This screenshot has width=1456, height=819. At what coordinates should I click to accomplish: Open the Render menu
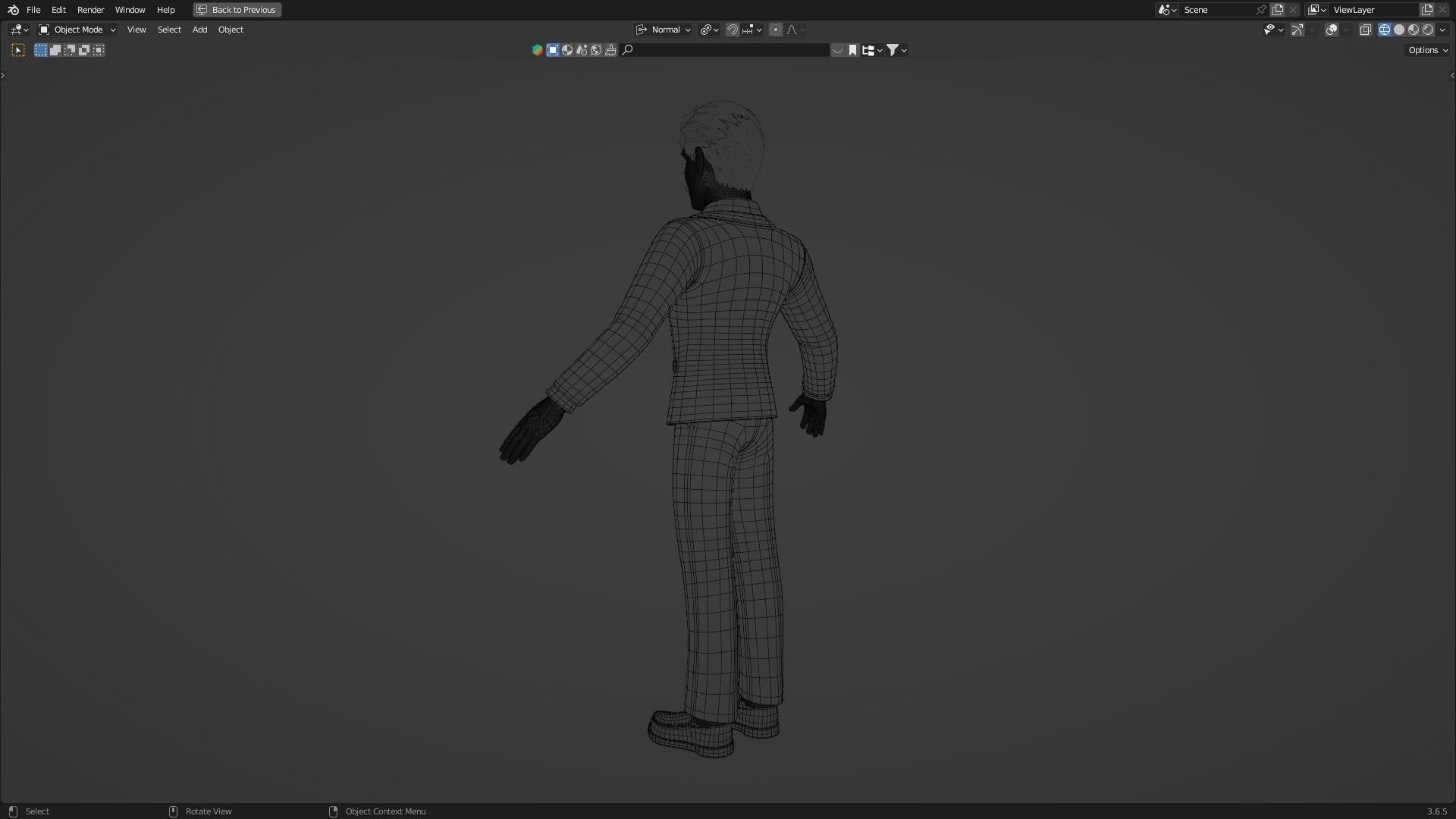90,10
